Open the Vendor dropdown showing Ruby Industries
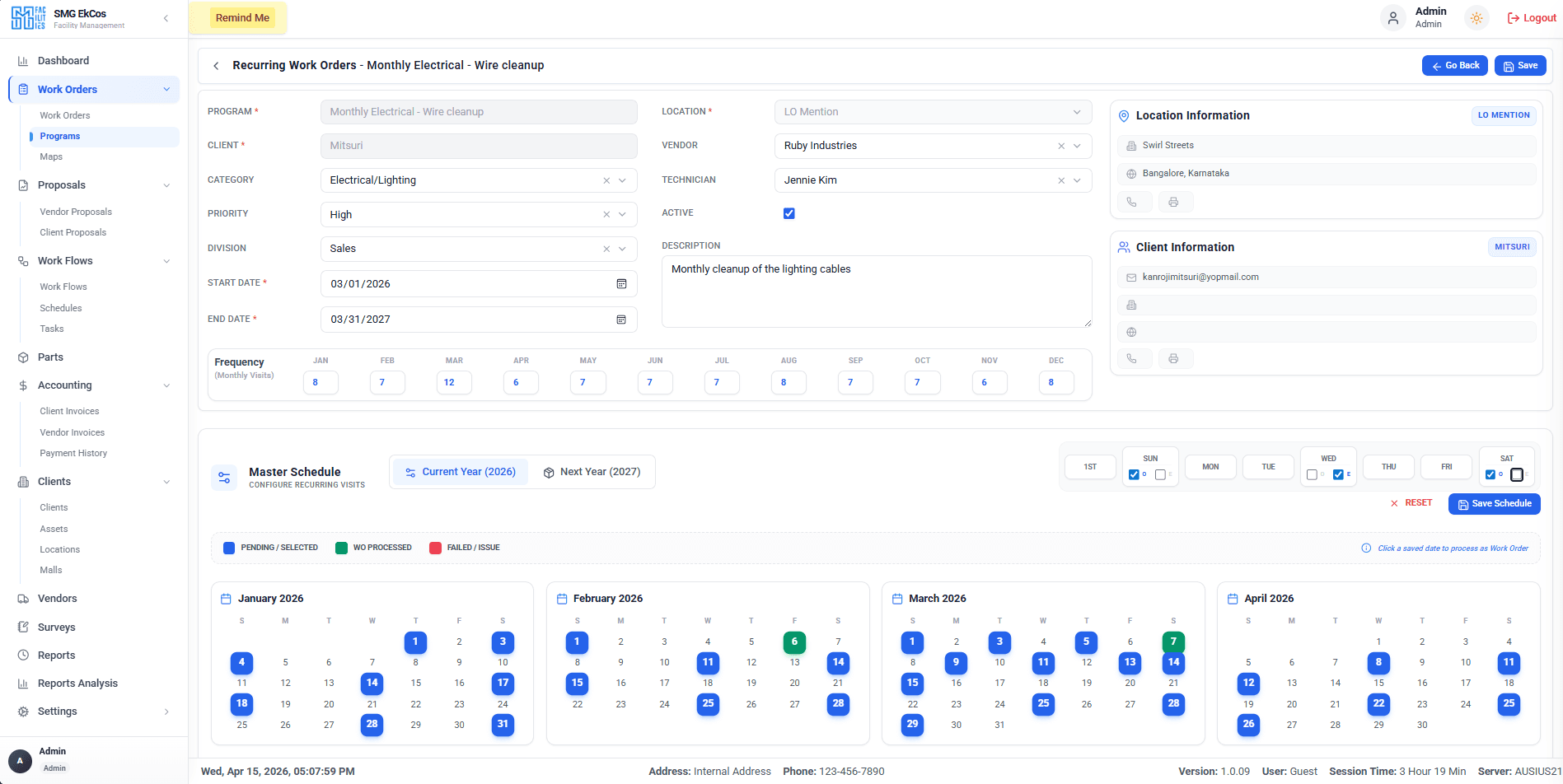This screenshot has height=784, width=1563. click(1077, 146)
